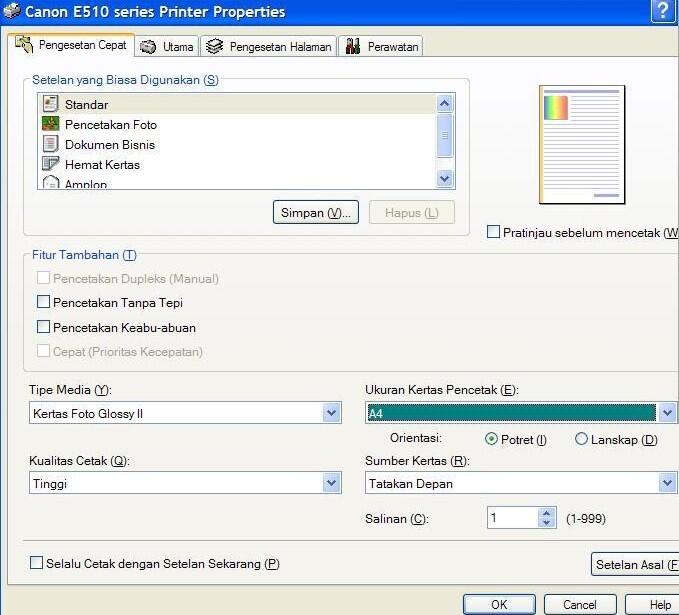
Task: Click the Utama tab printer icon
Action: [x=148, y=47]
